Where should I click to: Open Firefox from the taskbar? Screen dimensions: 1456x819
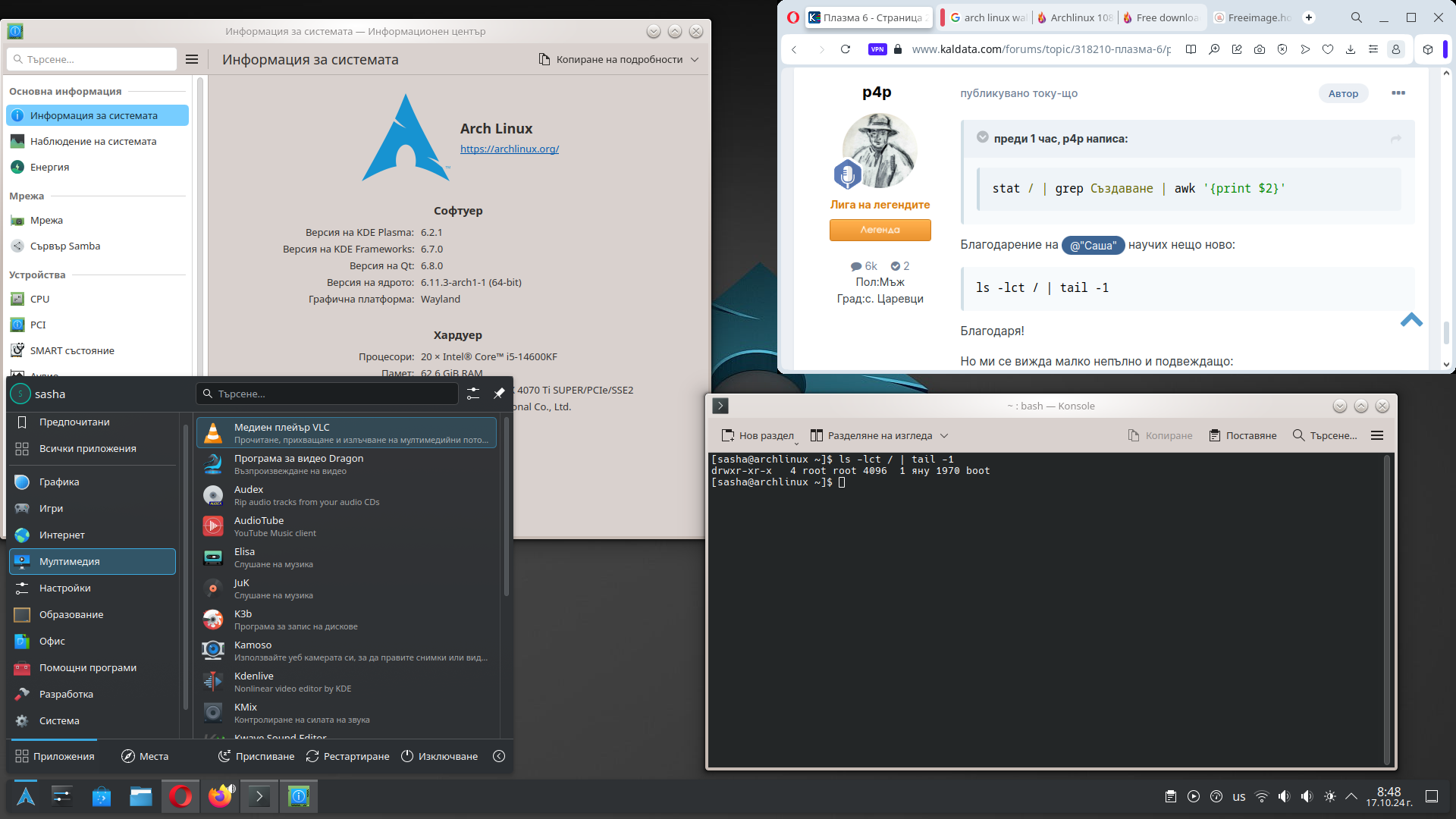click(x=220, y=796)
